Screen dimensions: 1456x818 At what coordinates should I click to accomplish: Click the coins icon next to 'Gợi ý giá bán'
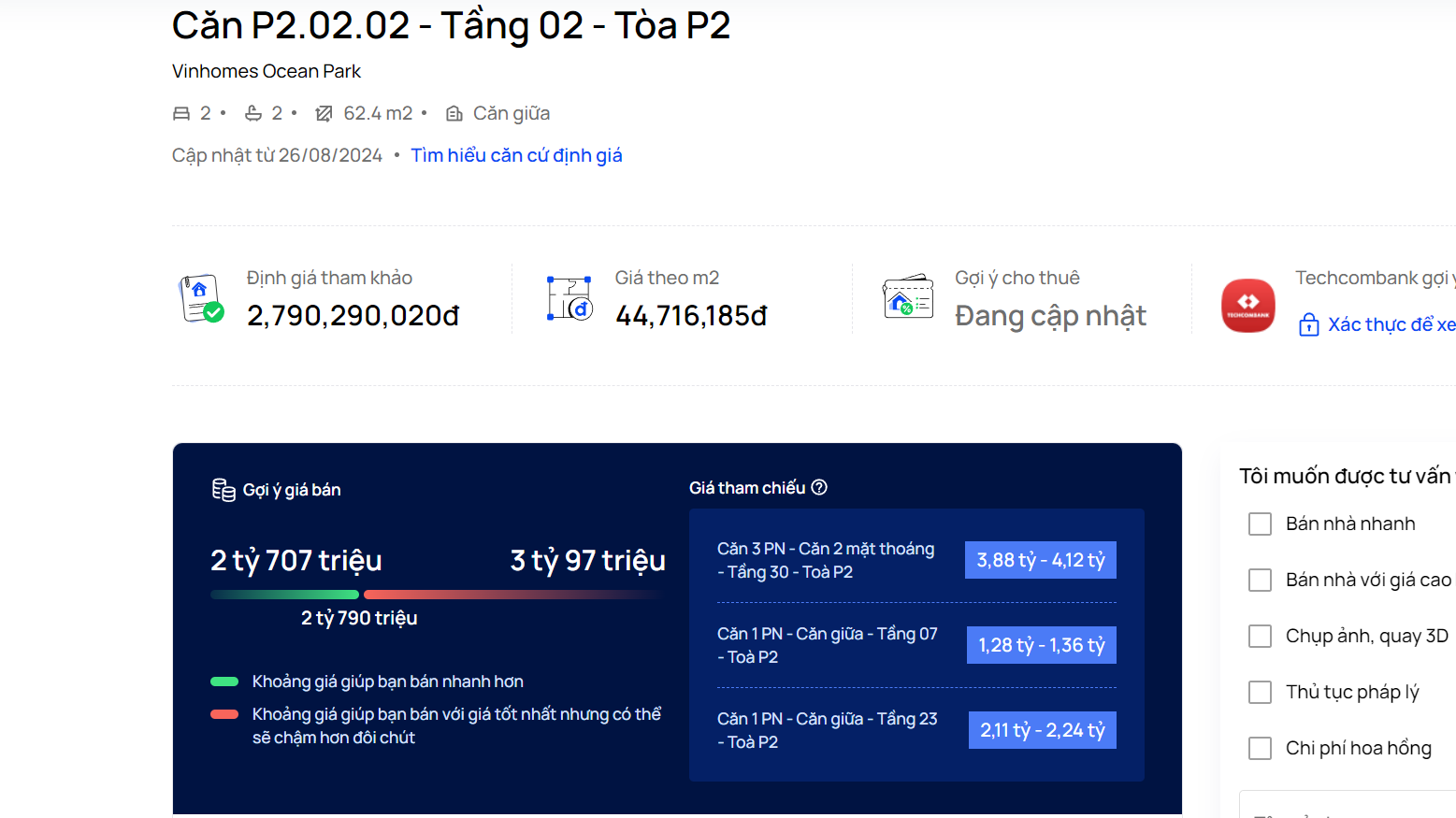(223, 490)
